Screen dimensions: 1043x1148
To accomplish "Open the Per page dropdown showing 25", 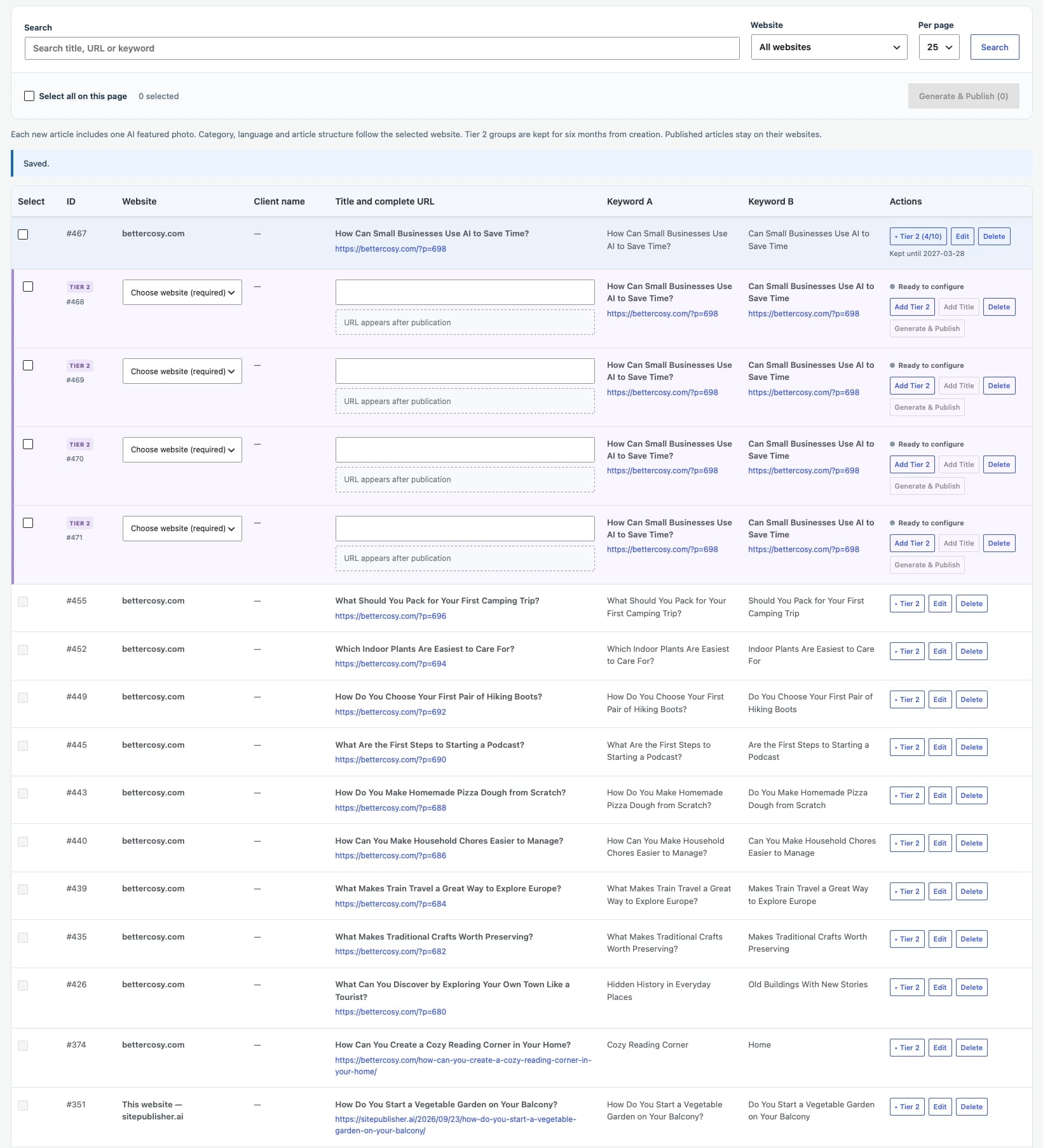I will [939, 47].
